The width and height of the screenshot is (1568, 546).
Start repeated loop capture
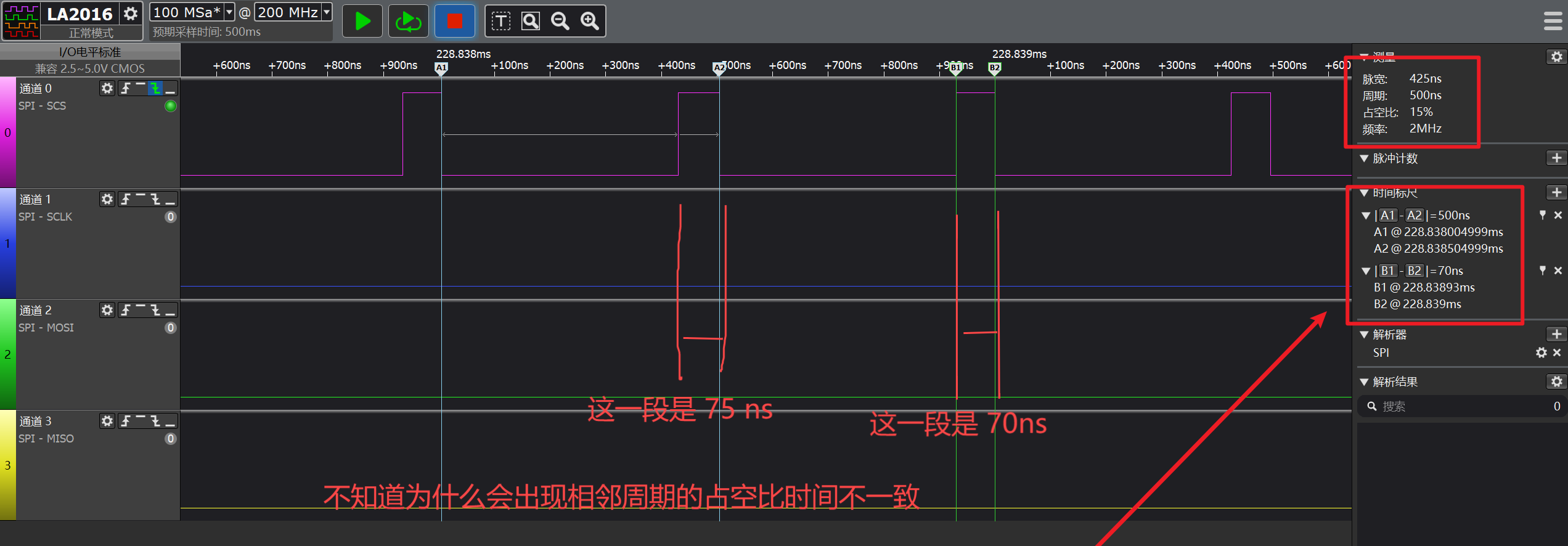coord(408,21)
